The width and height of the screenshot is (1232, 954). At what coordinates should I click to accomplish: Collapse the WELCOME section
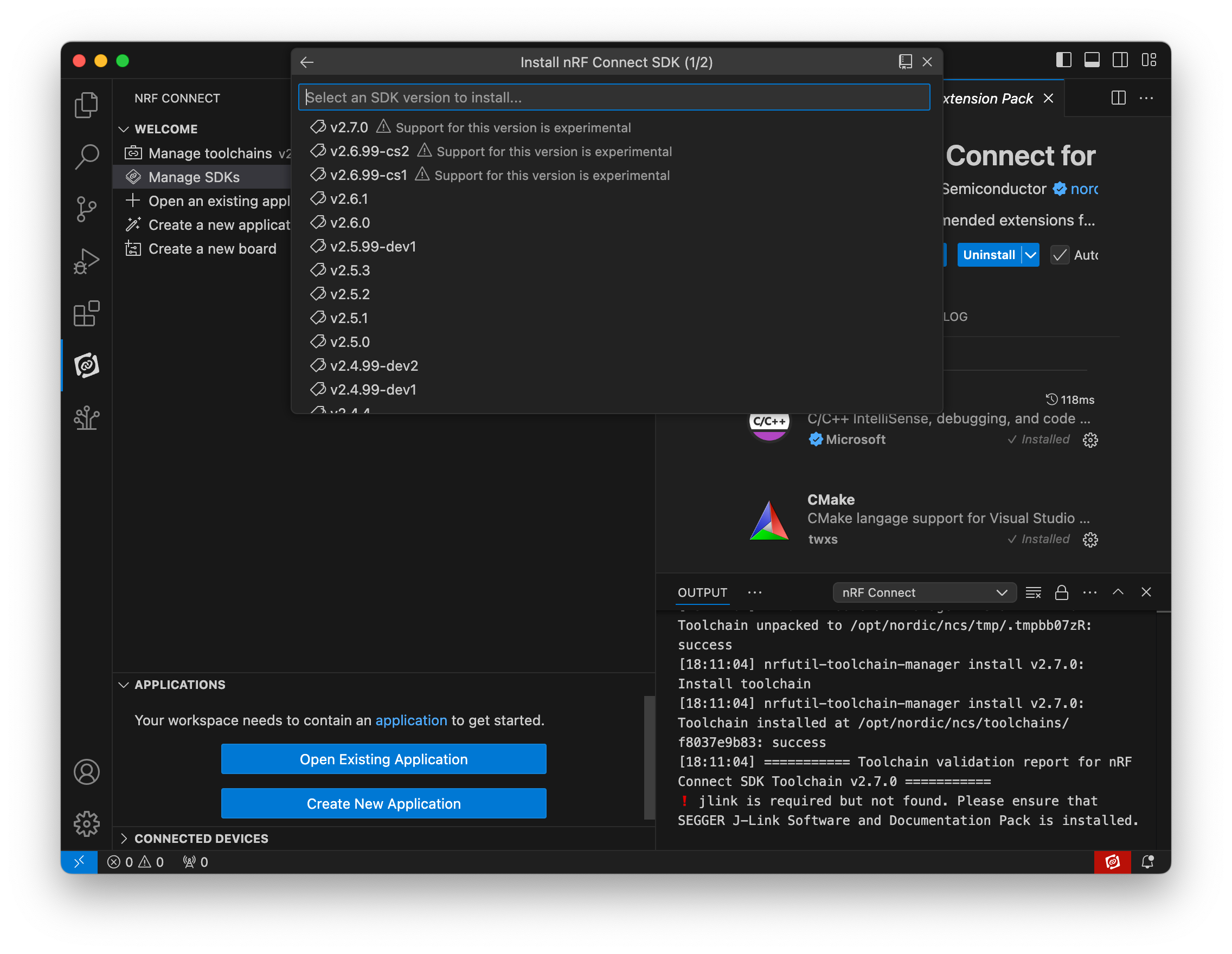(124, 129)
